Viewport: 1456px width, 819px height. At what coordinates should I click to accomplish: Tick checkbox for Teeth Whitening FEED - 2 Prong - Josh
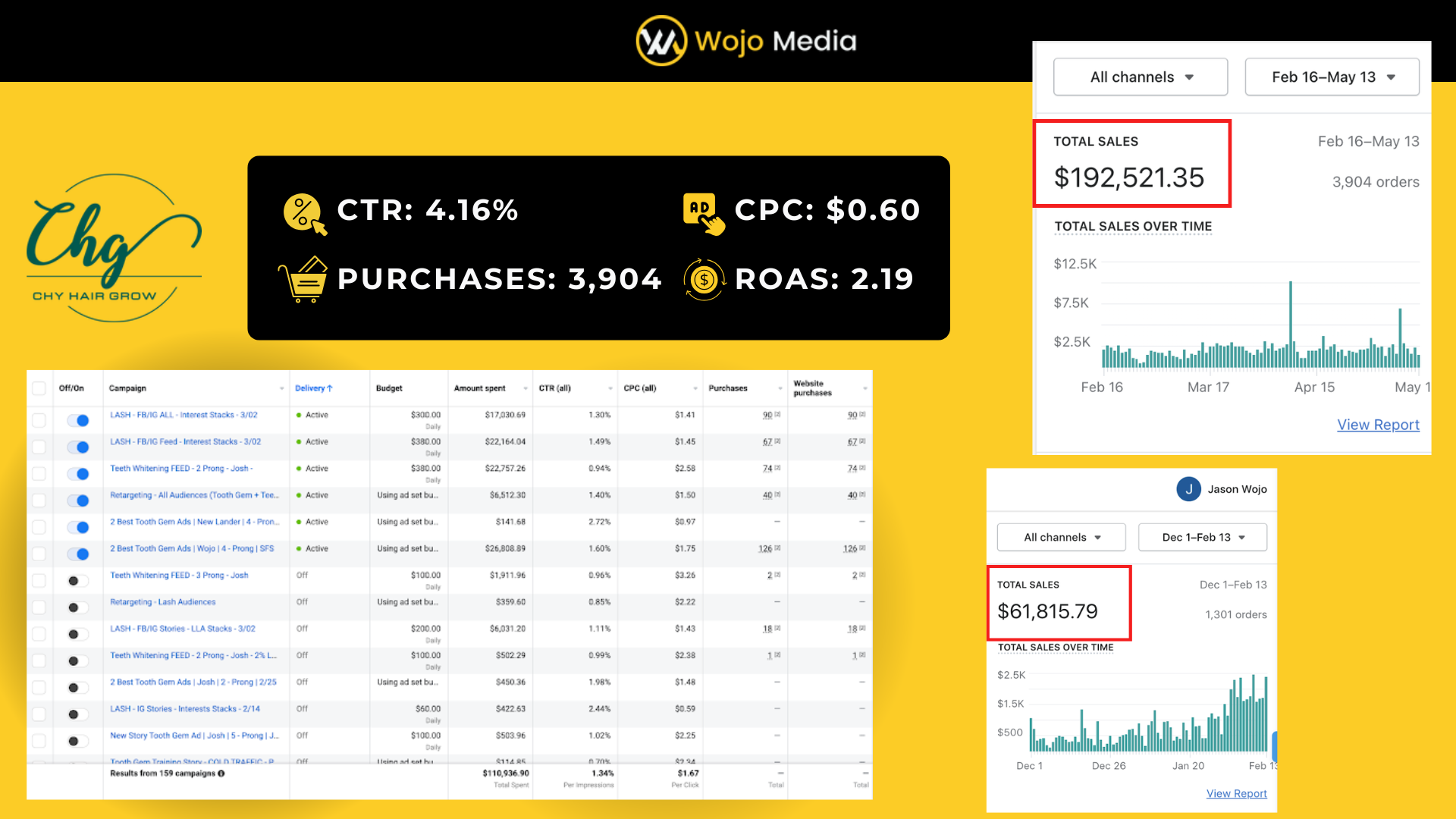point(39,474)
